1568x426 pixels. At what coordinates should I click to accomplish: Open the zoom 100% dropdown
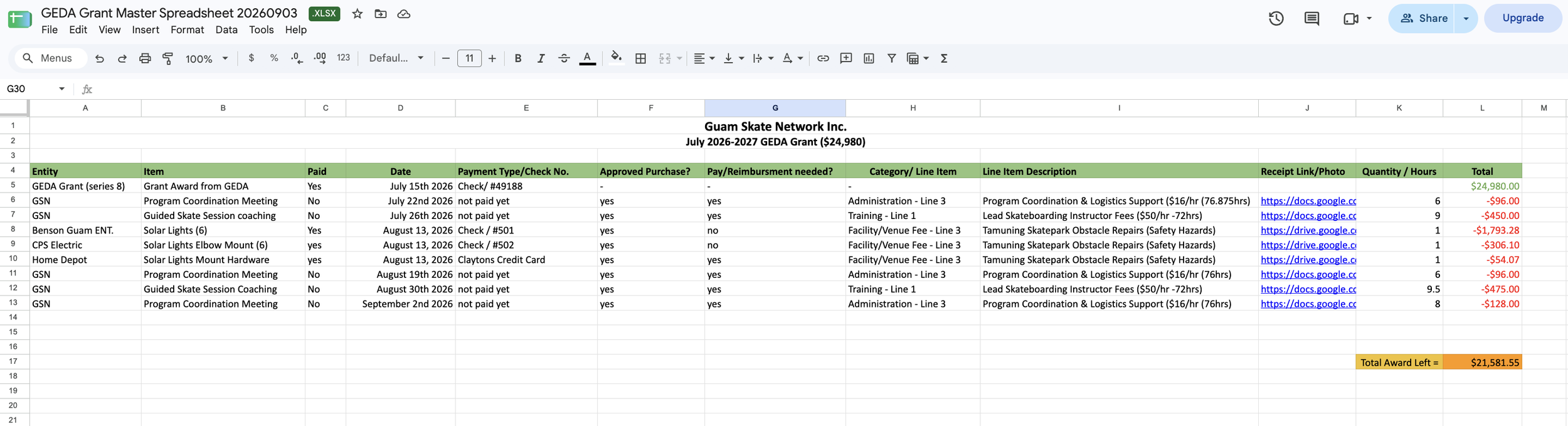206,58
